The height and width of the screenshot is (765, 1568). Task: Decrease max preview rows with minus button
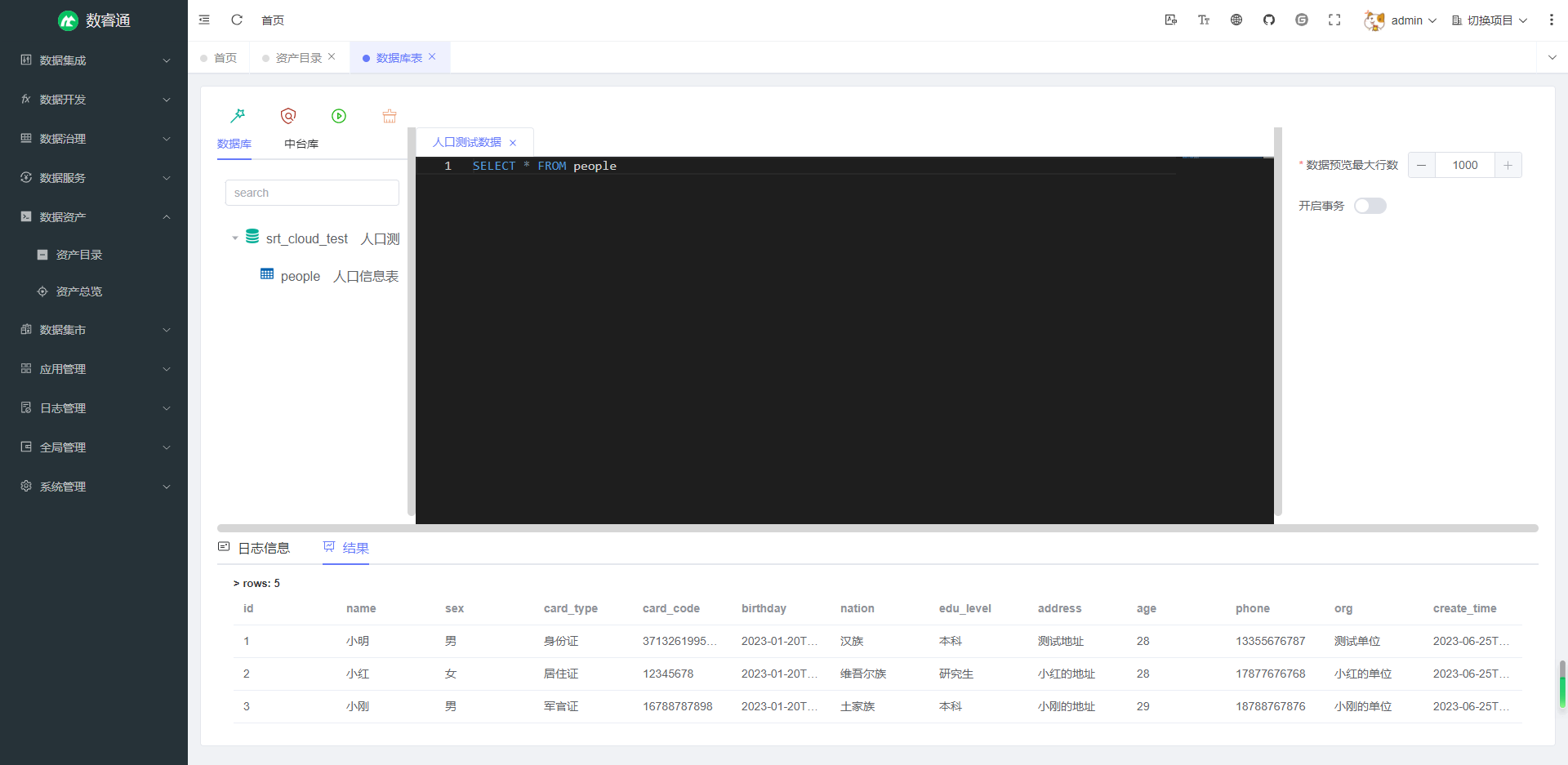[x=1422, y=165]
